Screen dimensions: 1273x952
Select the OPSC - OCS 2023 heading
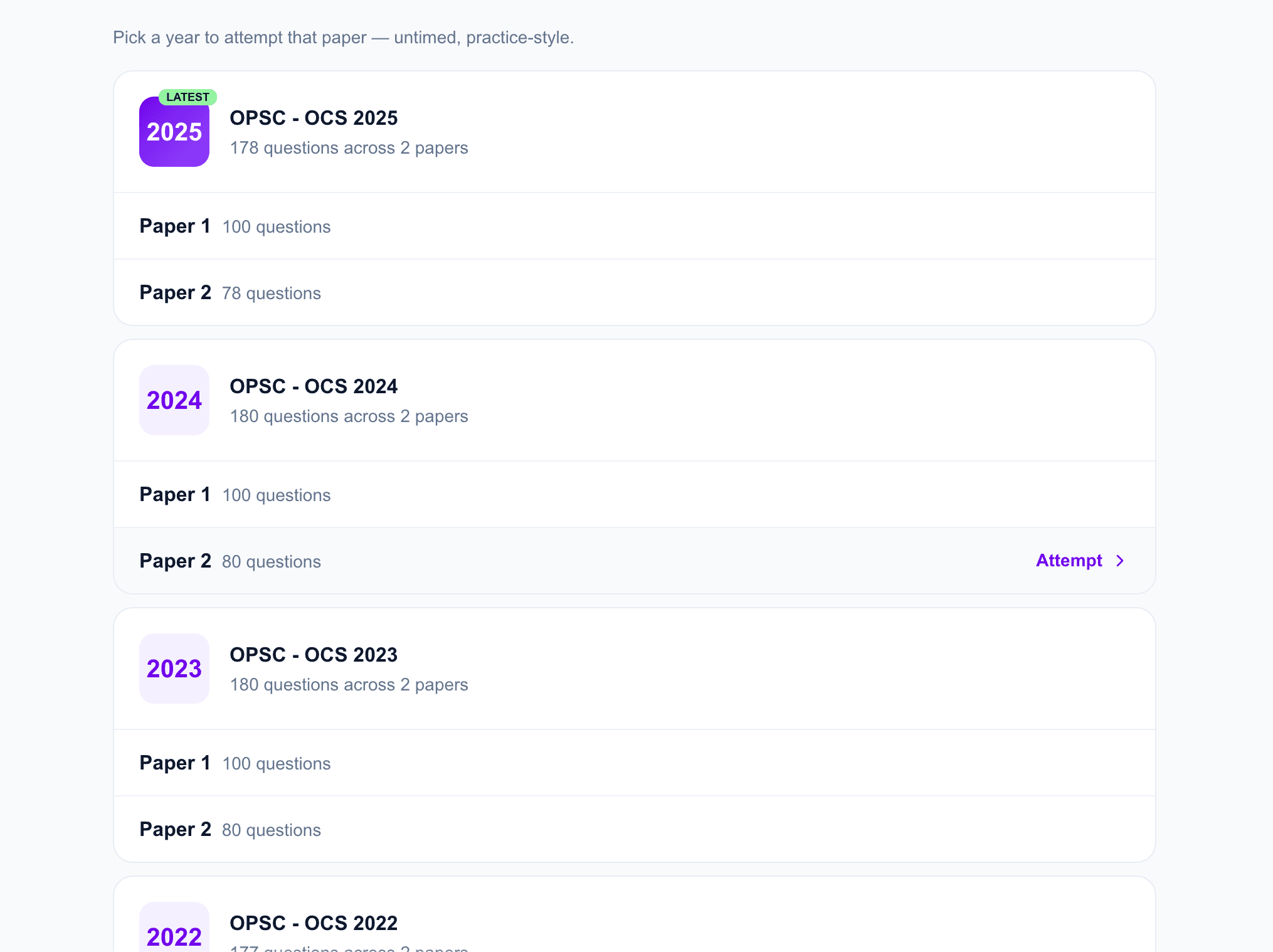point(314,655)
